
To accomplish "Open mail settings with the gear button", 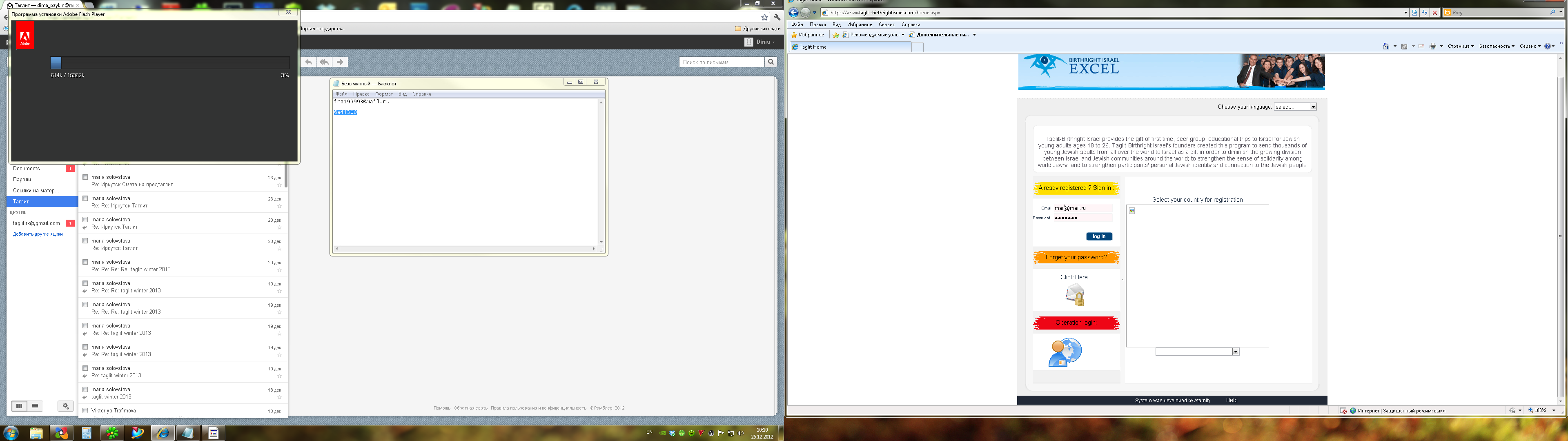I will 66,406.
